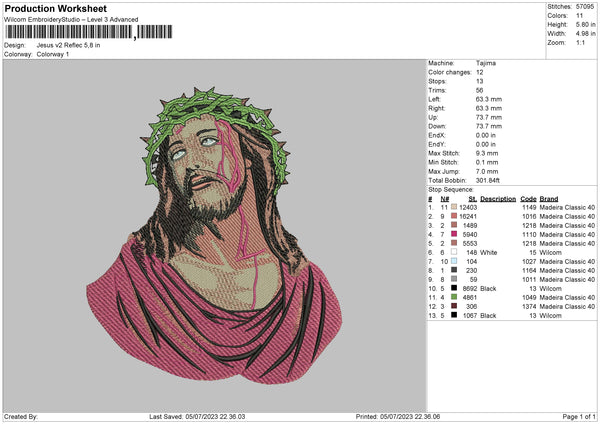The height and width of the screenshot is (424, 600).
Task: Click the Max Jump value '7.0 mm'
Action: click(x=487, y=171)
